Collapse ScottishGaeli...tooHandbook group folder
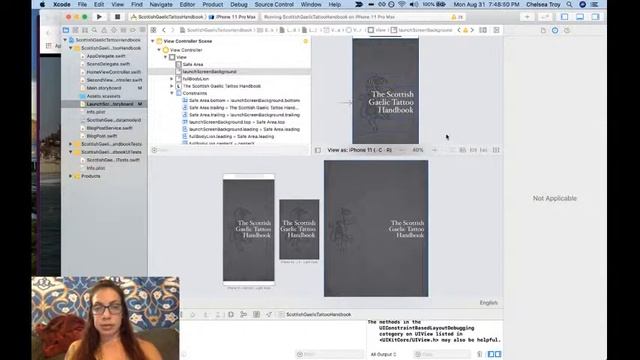This screenshot has width=640, height=360. (71, 48)
